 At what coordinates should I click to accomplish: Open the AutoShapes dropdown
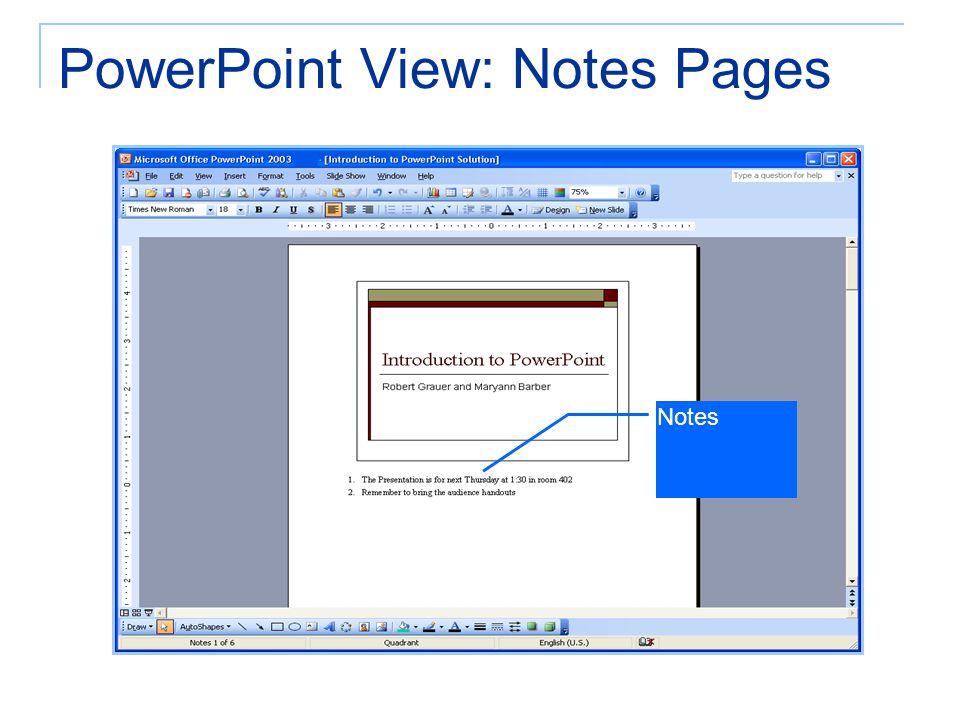(205, 626)
